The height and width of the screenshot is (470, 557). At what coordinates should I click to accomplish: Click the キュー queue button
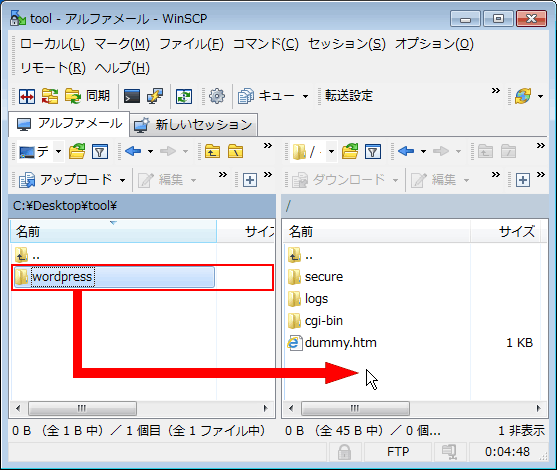[x=266, y=96]
